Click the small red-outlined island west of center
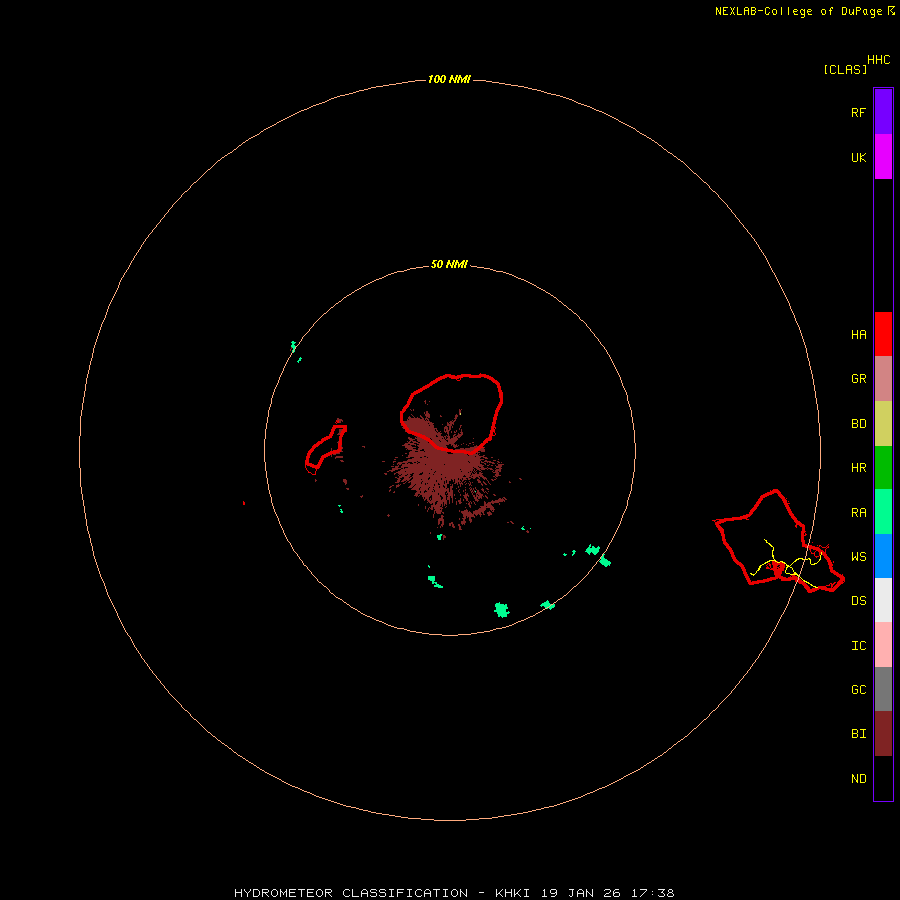The image size is (900, 900). (x=326, y=448)
